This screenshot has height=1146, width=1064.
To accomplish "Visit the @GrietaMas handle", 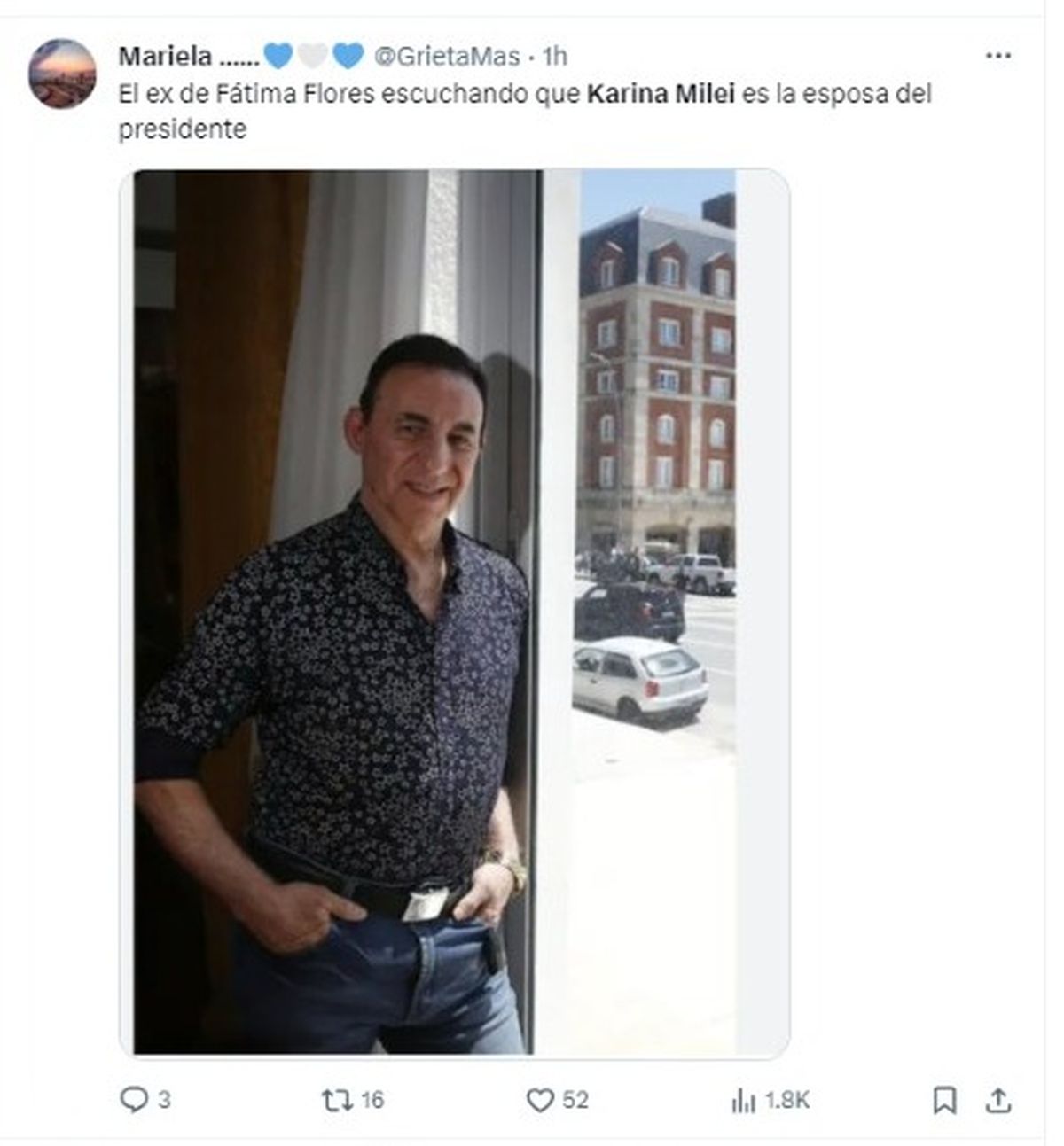I will click(x=447, y=57).
